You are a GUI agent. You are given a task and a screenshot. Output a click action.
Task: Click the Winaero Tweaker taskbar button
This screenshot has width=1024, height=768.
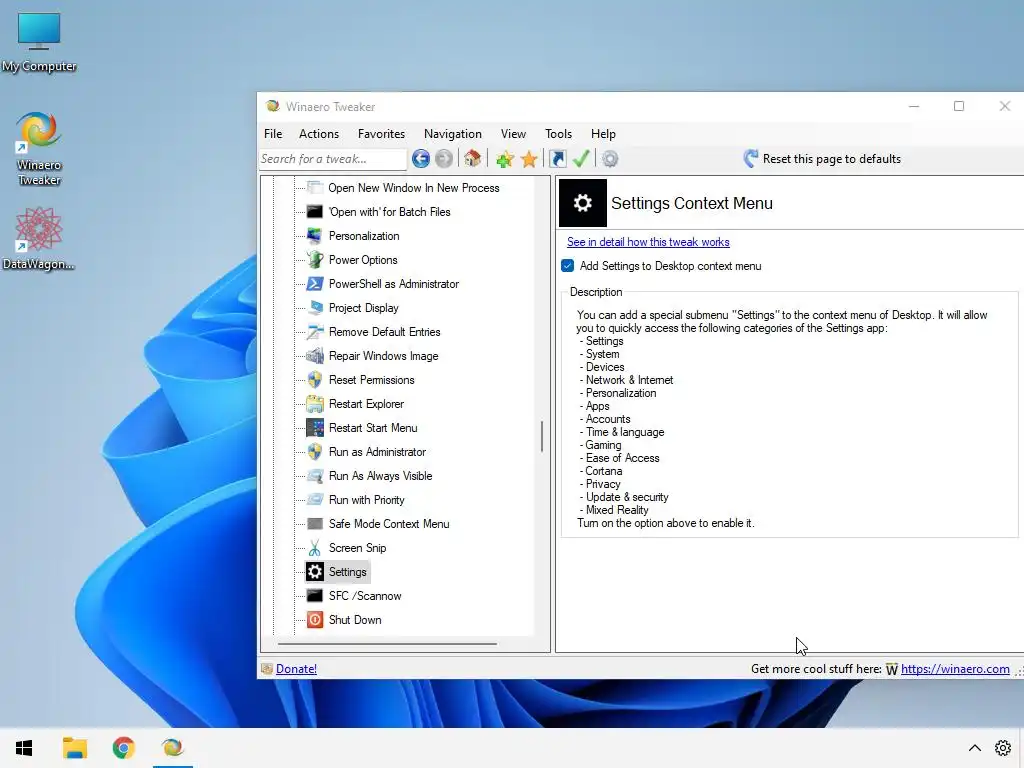pos(172,748)
